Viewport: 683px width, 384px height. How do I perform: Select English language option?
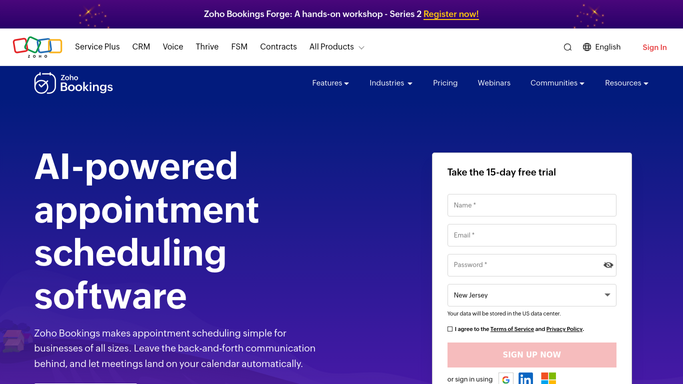click(607, 47)
